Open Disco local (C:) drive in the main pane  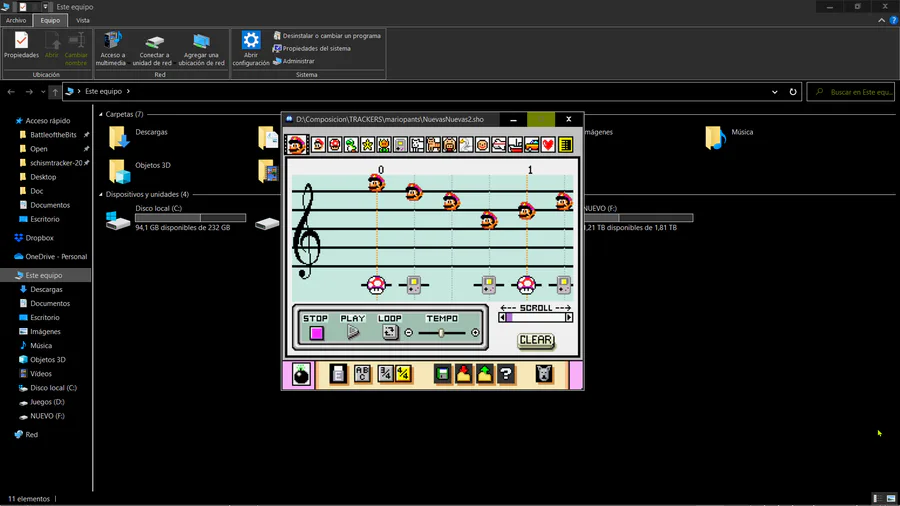click(x=176, y=218)
